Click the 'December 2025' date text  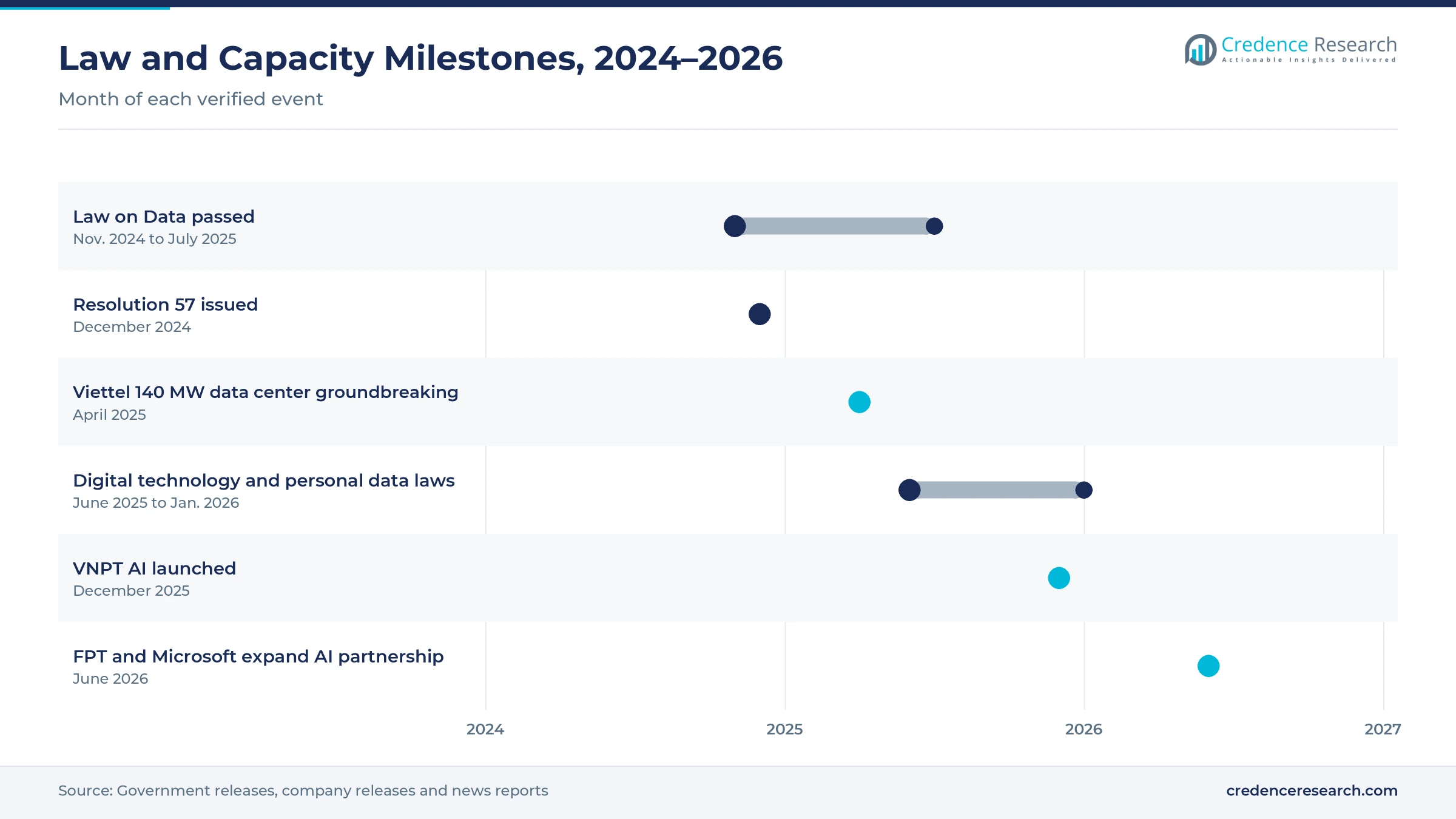click(132, 591)
